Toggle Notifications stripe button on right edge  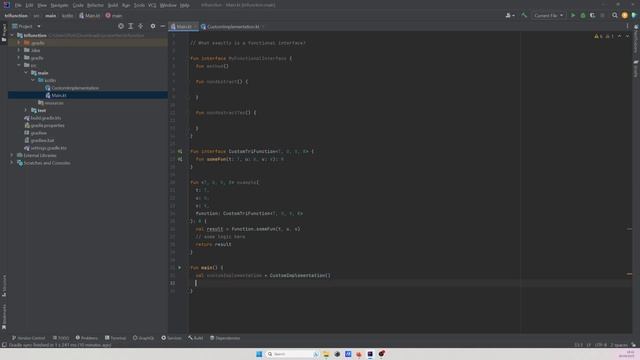[x=636, y=40]
